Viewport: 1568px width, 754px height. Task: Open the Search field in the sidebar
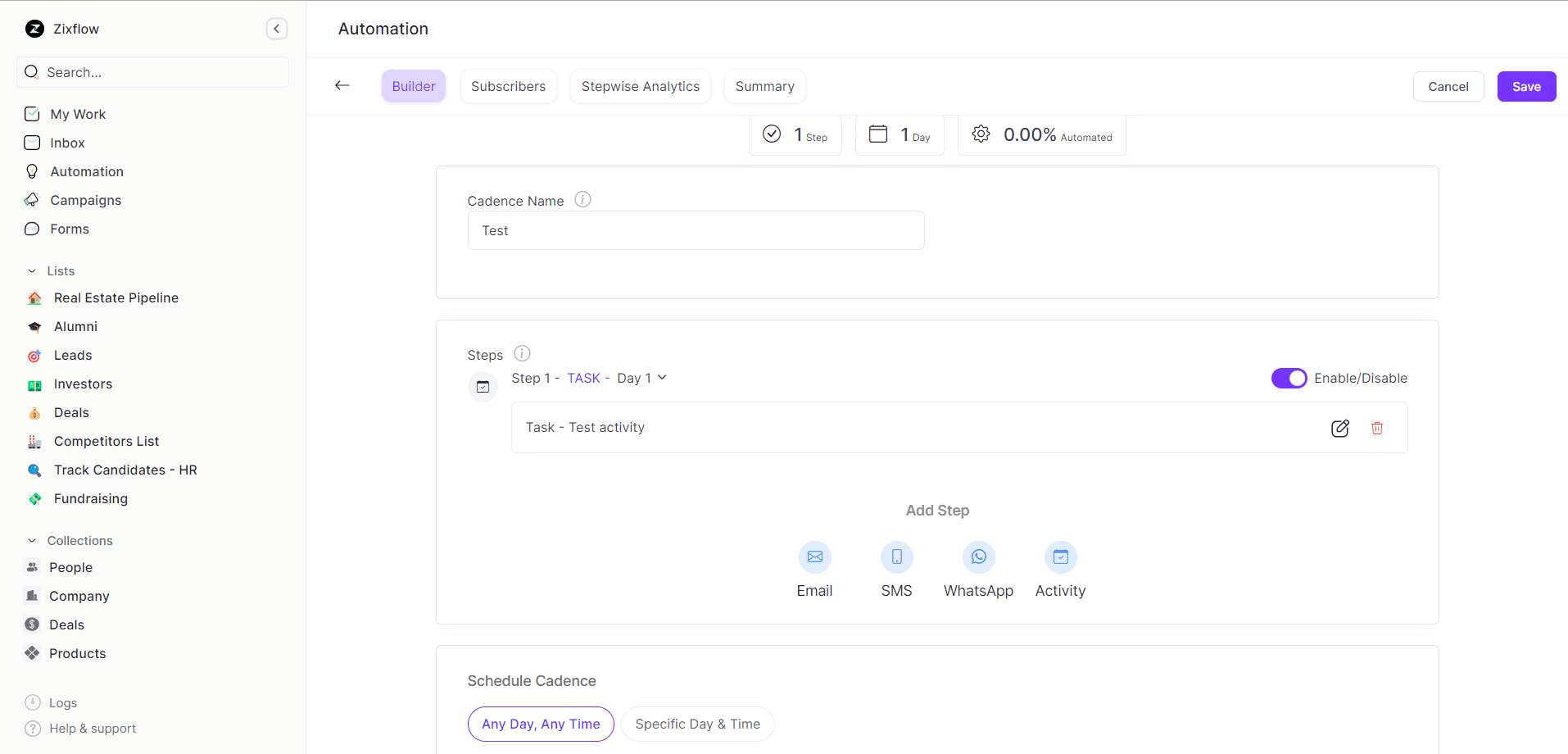pos(152,72)
